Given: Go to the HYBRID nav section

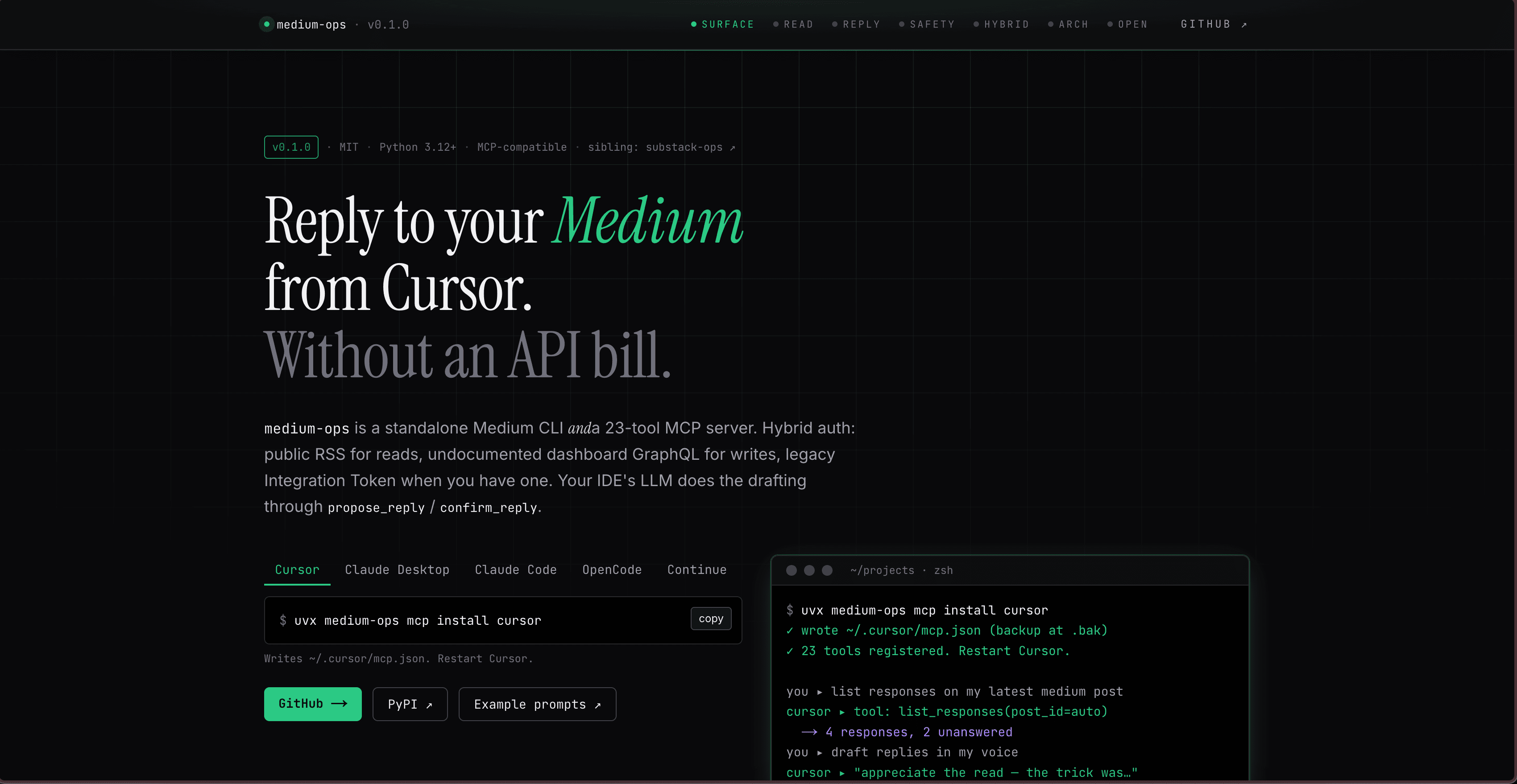Looking at the screenshot, I should coord(1001,24).
